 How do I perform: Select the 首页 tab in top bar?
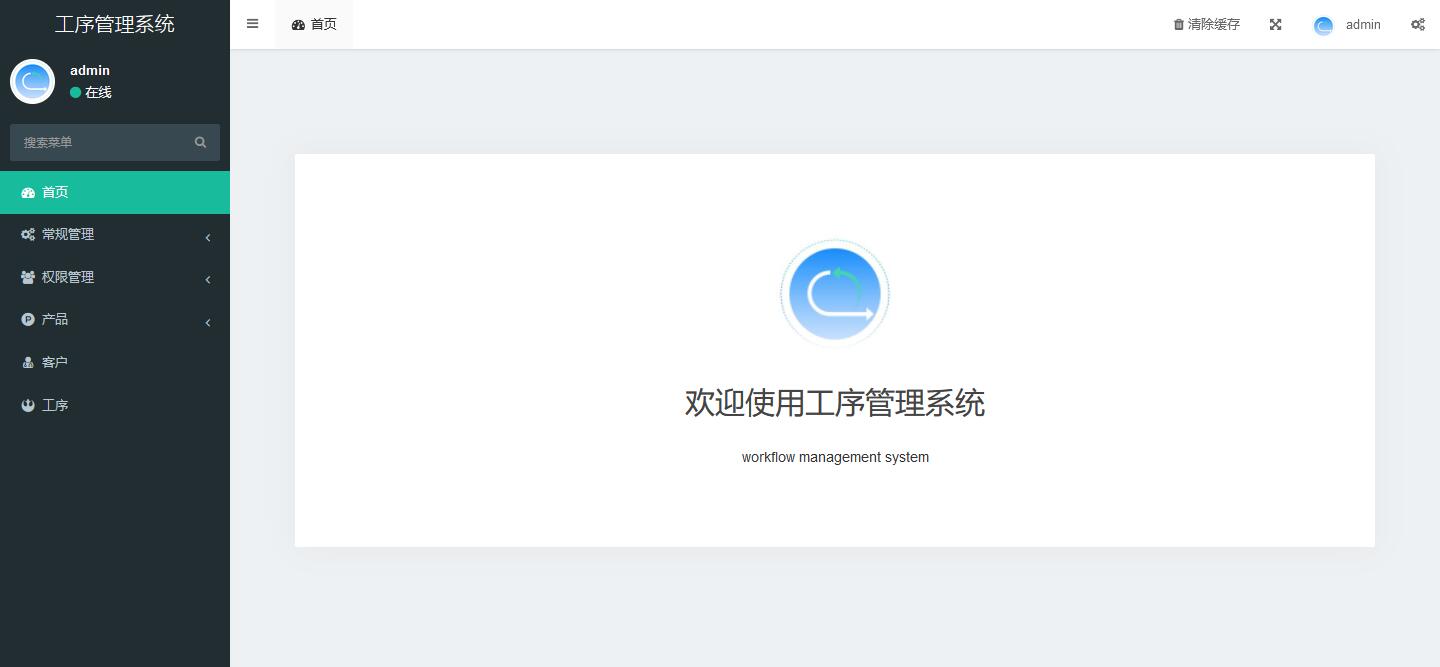(314, 24)
